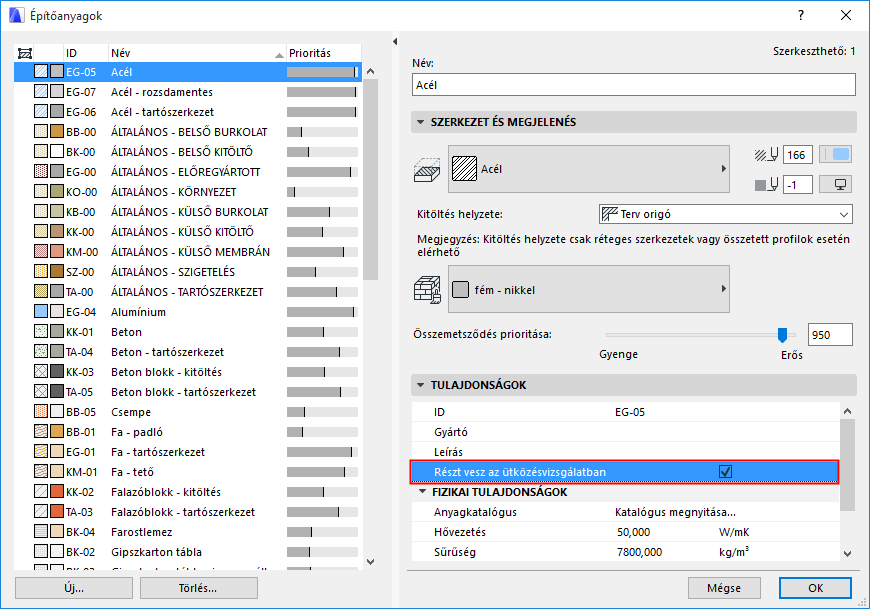Click the Hővezetés value 50,000

tap(633, 532)
